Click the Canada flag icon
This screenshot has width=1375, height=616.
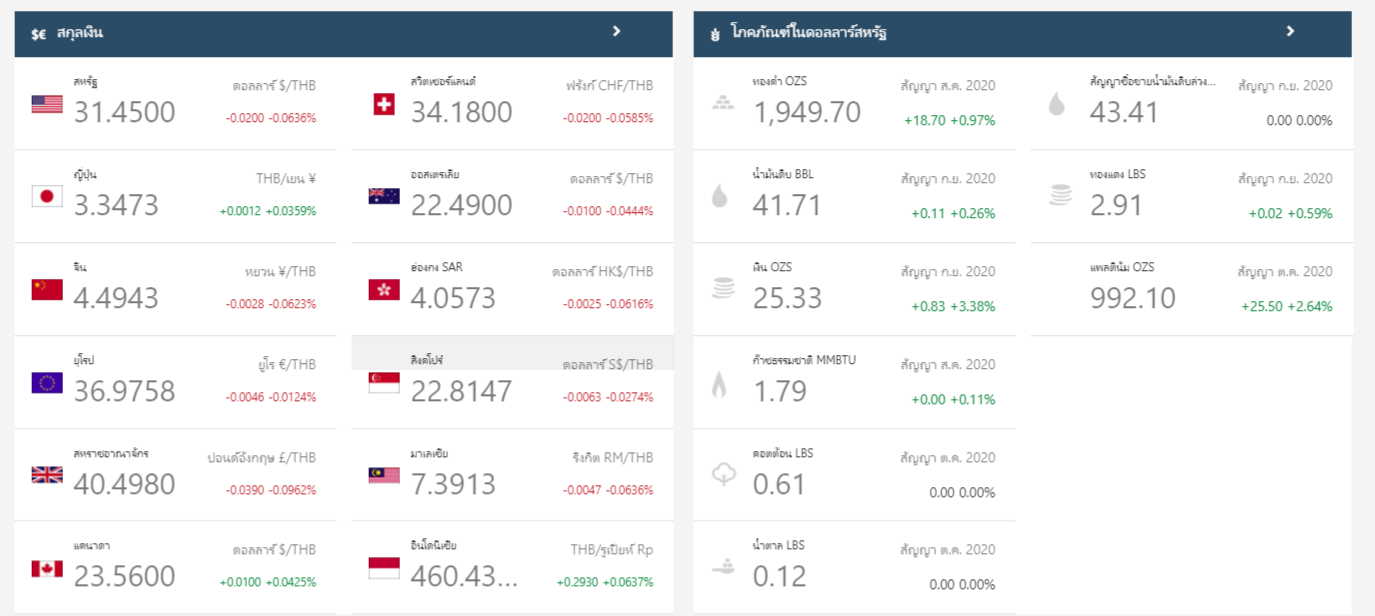(x=47, y=568)
